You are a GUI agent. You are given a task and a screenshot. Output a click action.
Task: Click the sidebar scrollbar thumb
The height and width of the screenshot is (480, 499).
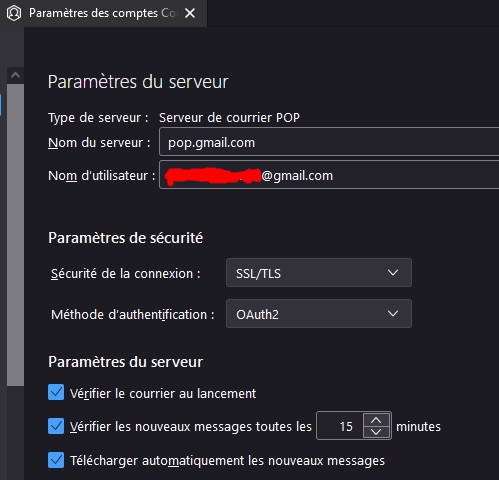coord(15,235)
